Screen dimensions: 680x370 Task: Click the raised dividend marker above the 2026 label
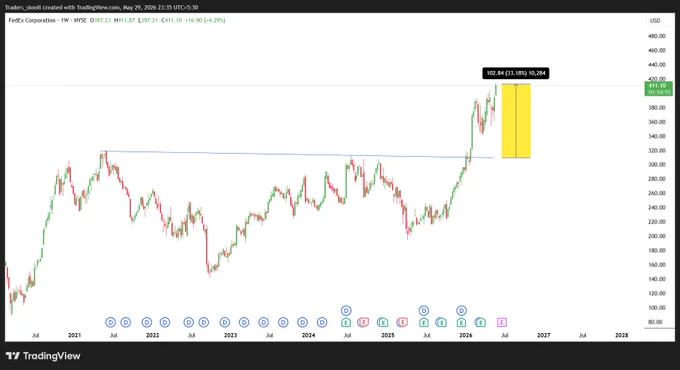(x=462, y=311)
